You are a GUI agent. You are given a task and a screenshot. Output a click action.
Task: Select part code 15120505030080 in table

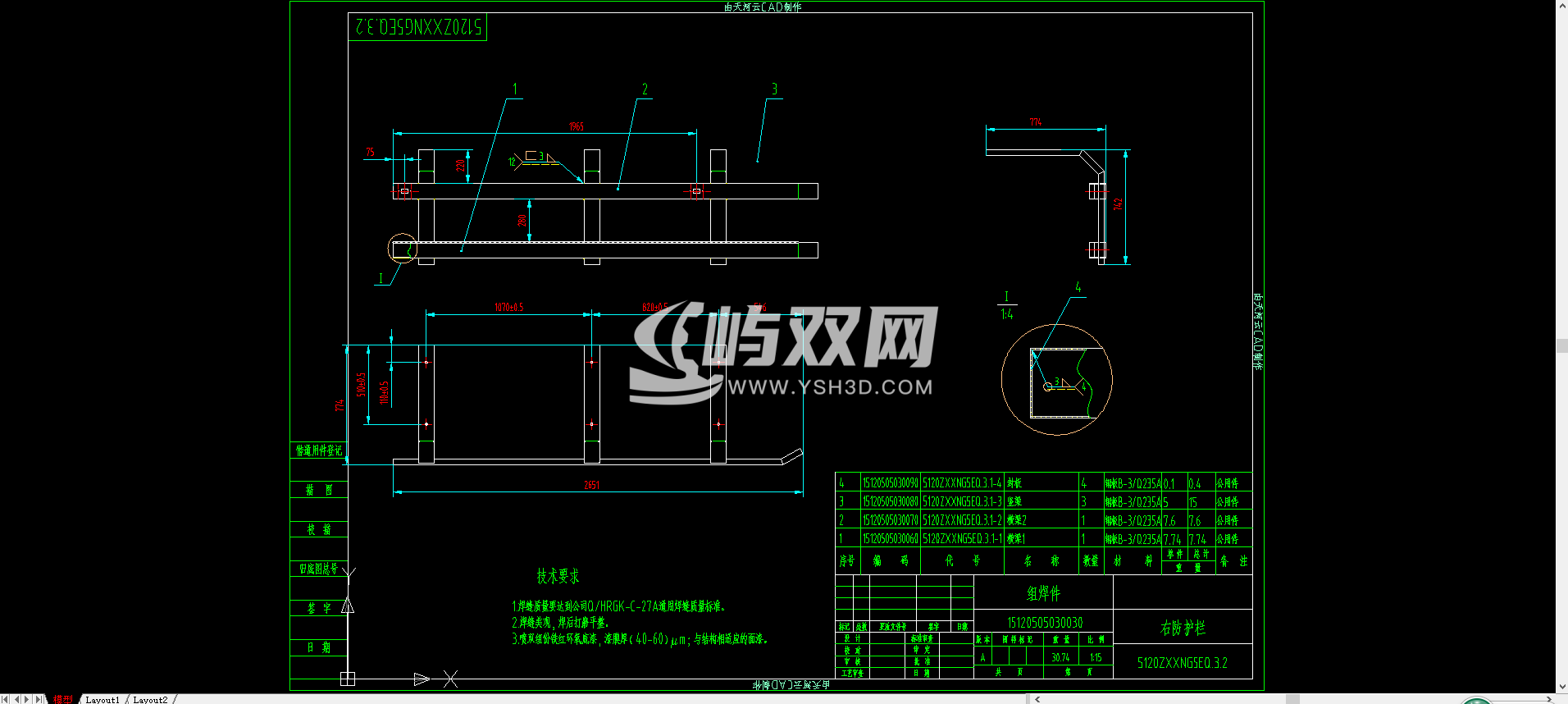890,501
